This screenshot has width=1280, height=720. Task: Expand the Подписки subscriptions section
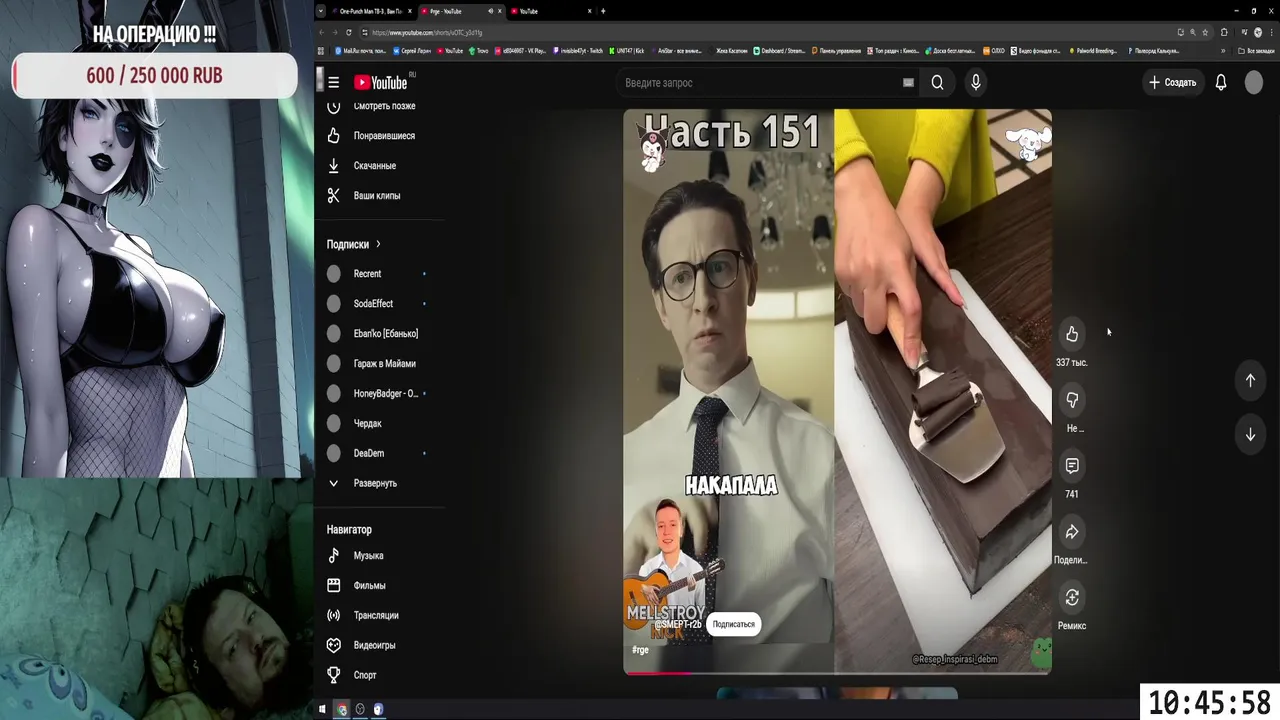(354, 244)
